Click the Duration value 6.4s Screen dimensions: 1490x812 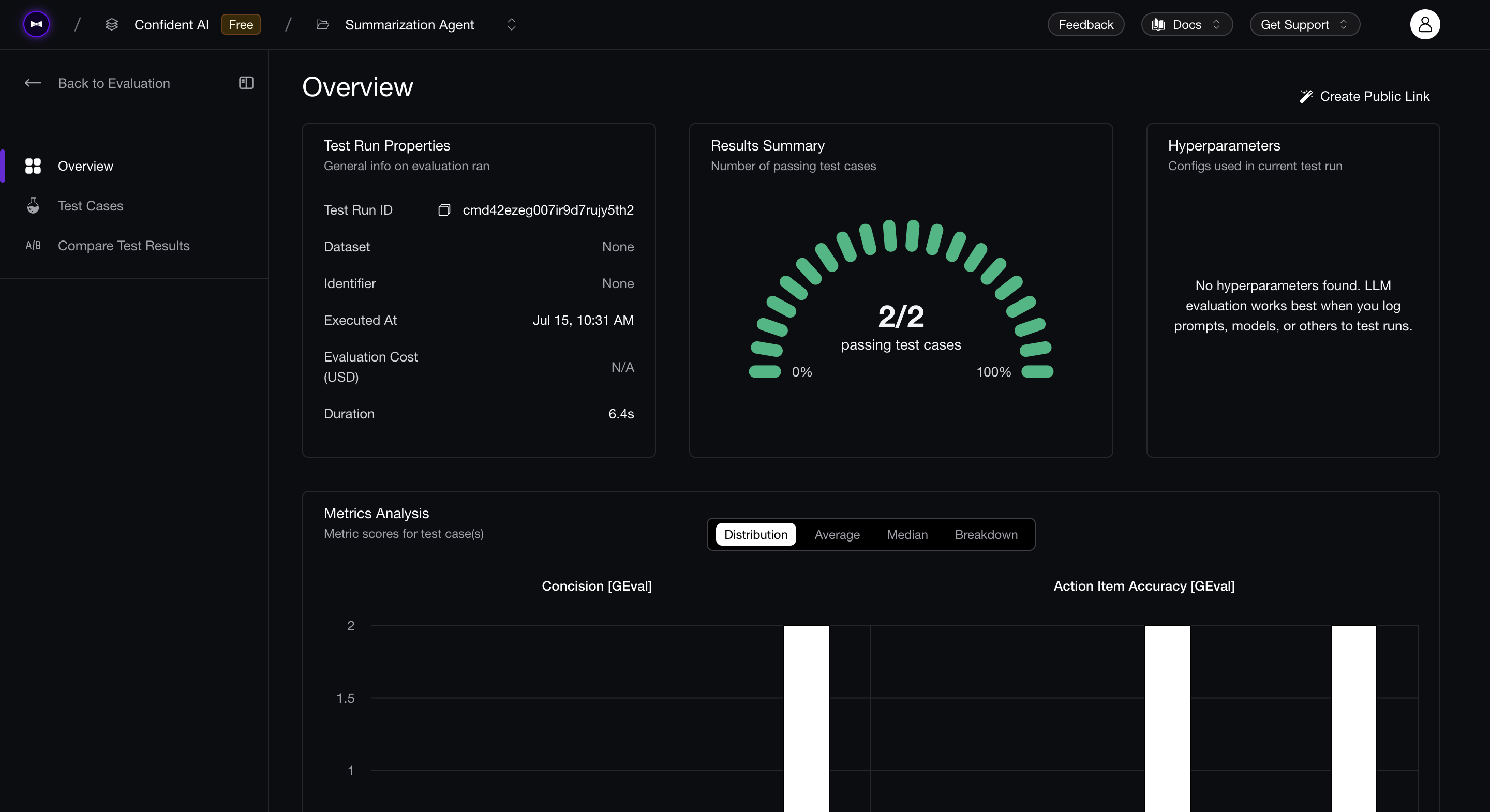click(621, 414)
